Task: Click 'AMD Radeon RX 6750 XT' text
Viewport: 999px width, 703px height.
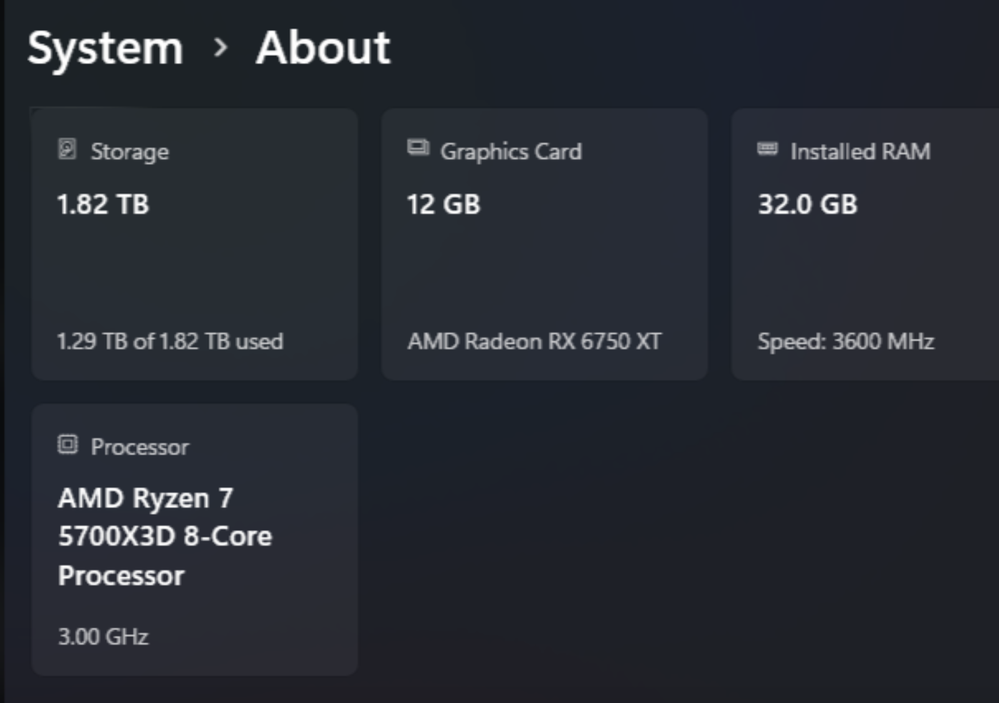Action: 535,342
